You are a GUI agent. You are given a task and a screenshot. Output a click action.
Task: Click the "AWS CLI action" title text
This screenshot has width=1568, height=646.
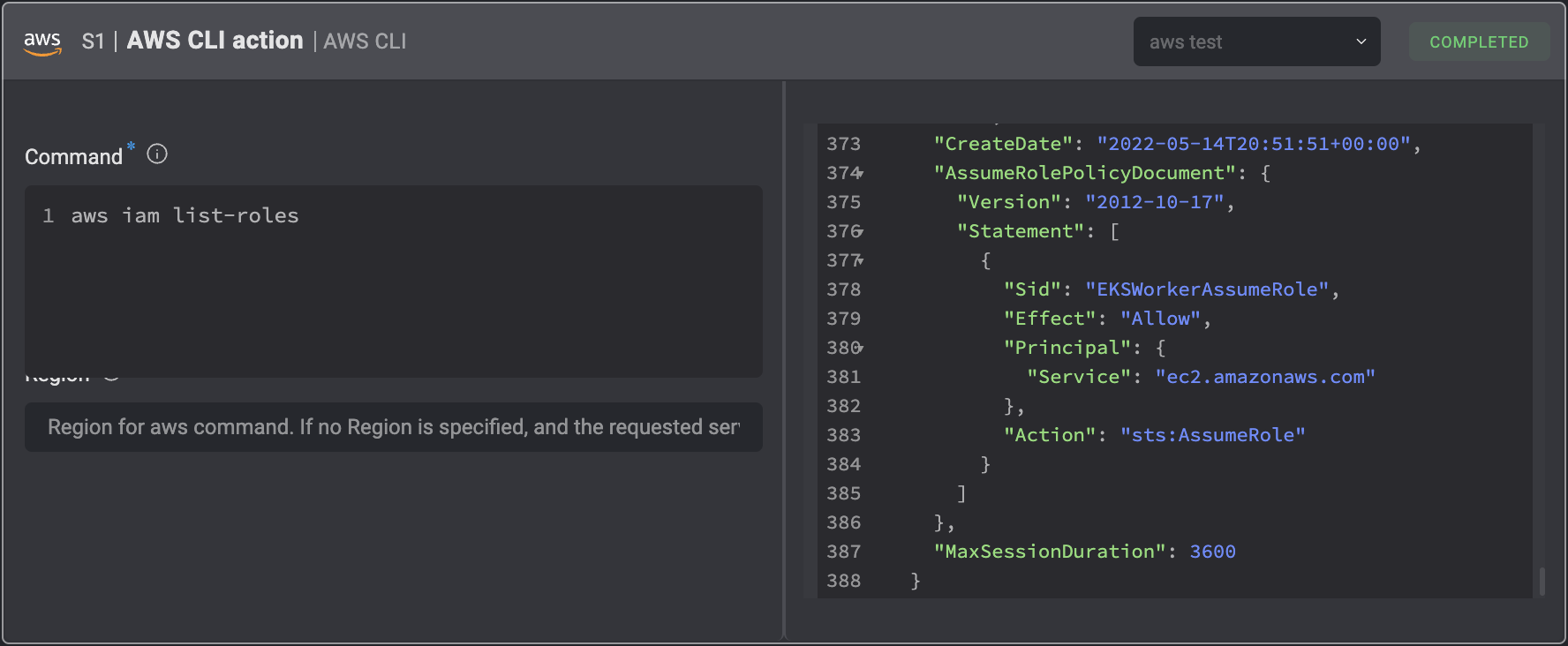(x=215, y=41)
